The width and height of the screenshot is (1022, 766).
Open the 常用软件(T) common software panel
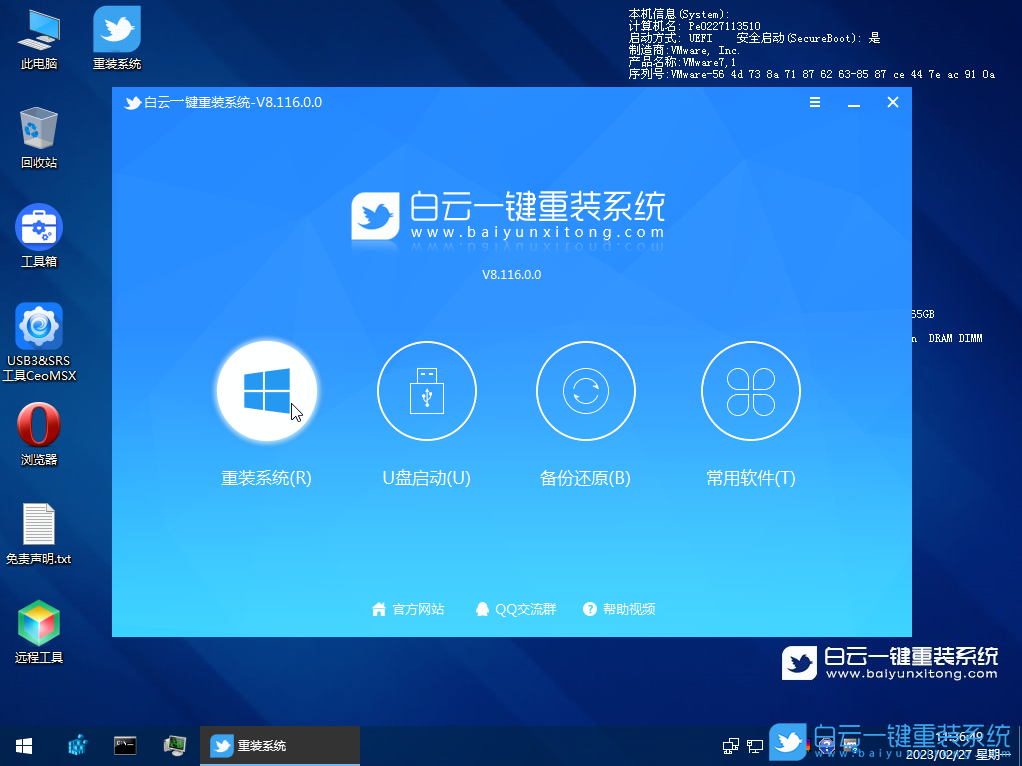[x=750, y=391]
